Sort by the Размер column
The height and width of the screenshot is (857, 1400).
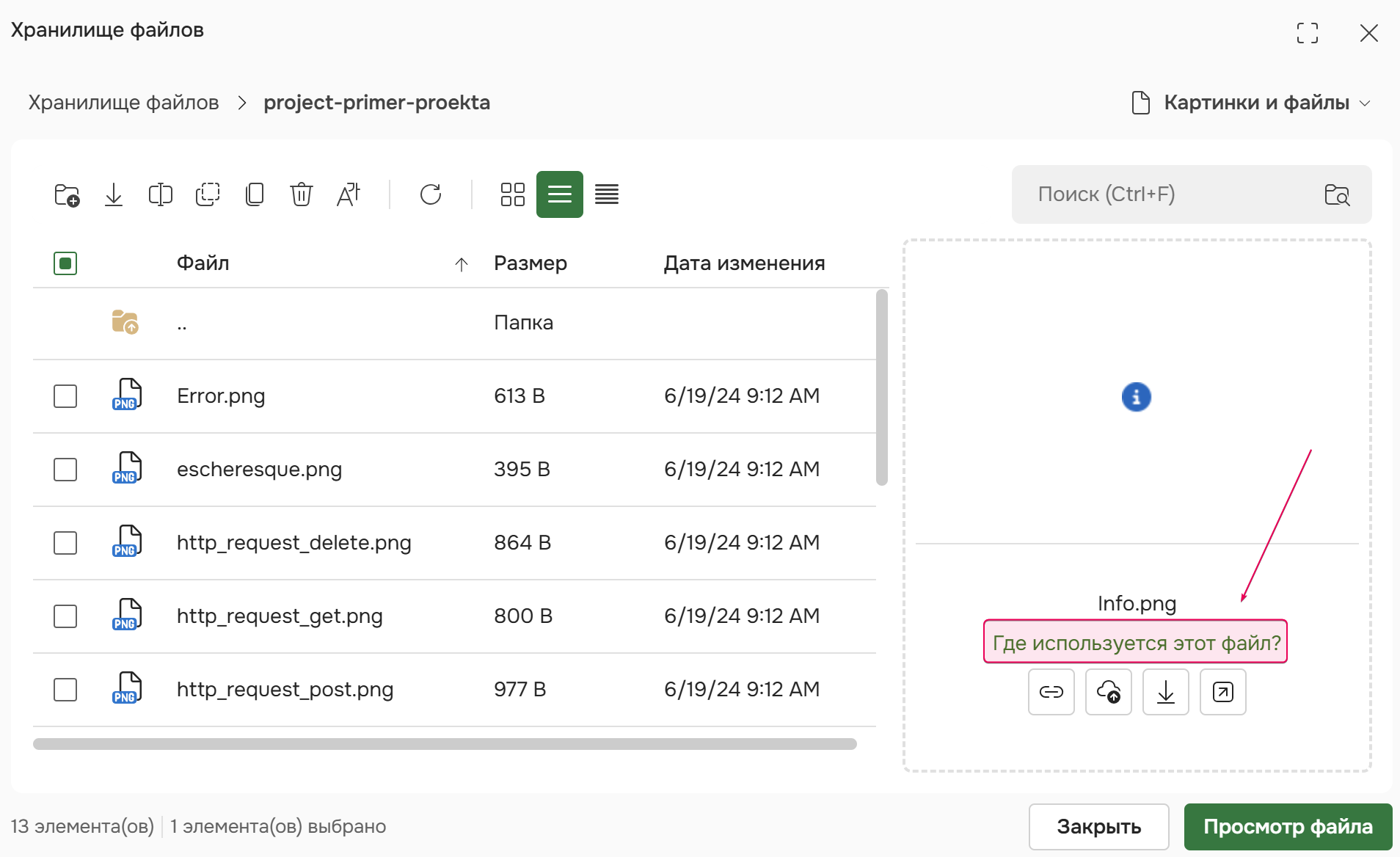531,263
